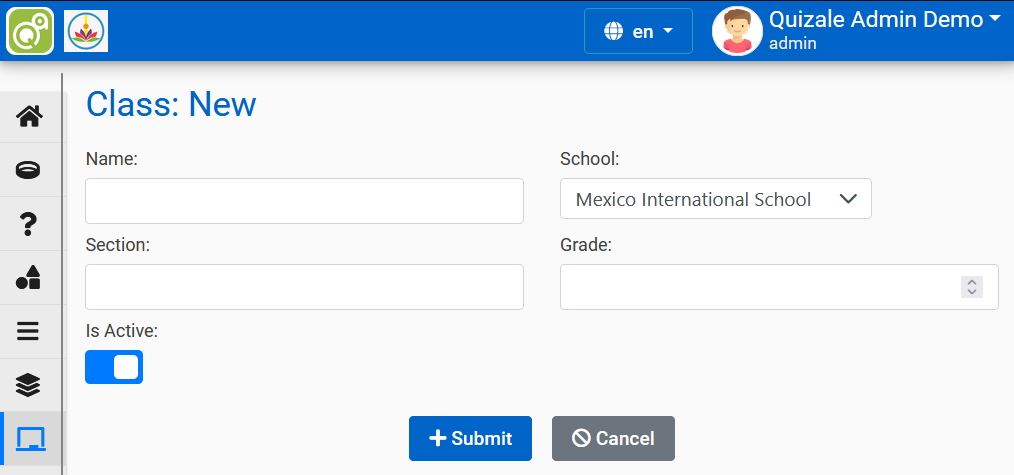Click the admin user avatar

(x=737, y=31)
